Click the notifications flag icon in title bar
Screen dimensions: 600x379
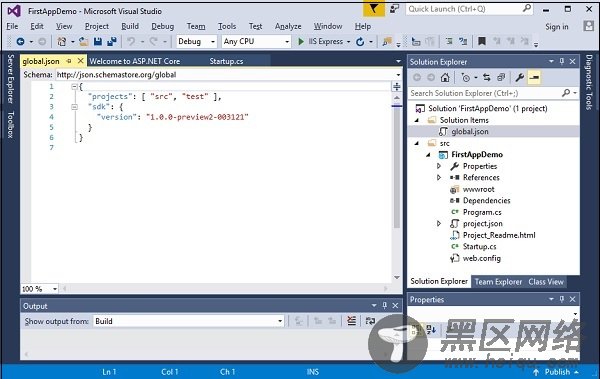(x=373, y=9)
